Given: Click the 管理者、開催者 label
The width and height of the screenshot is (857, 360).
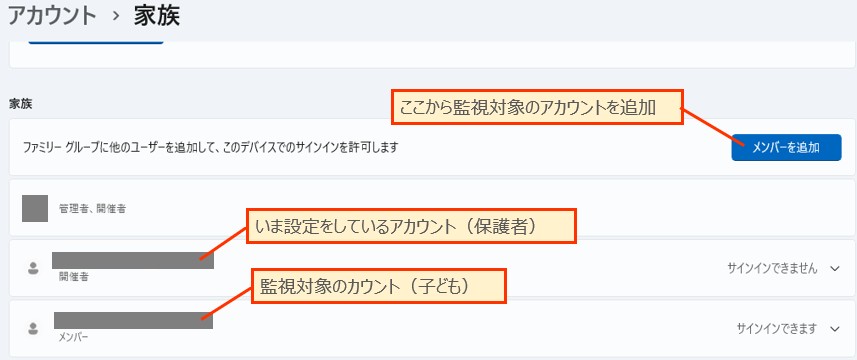Looking at the screenshot, I should point(92,209).
